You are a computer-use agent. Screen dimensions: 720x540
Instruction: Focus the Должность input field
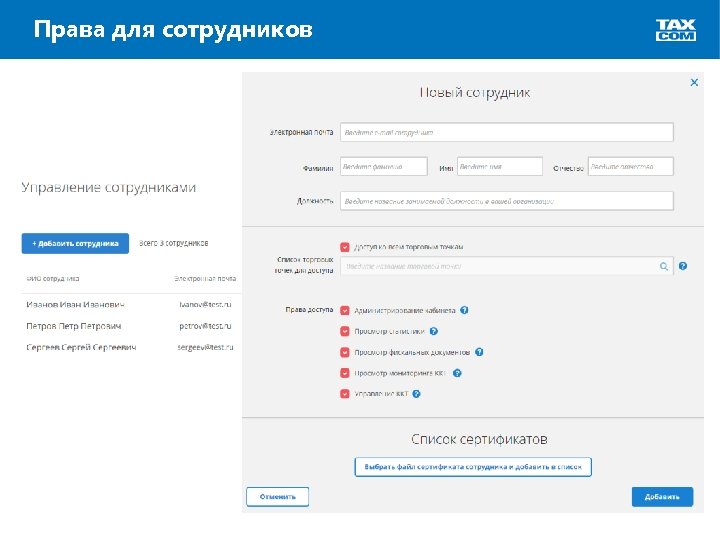point(506,201)
